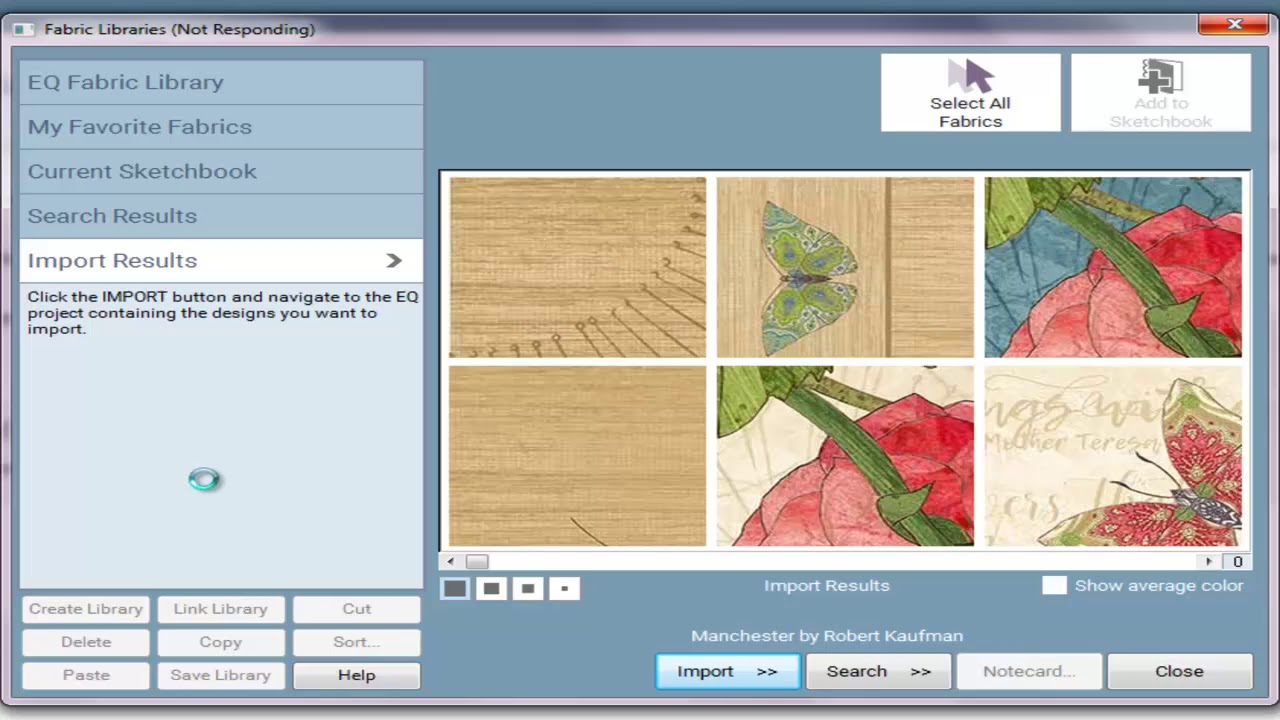The width and height of the screenshot is (1280, 720).
Task: Choose the second-largest thumbnail size icon
Action: click(491, 588)
